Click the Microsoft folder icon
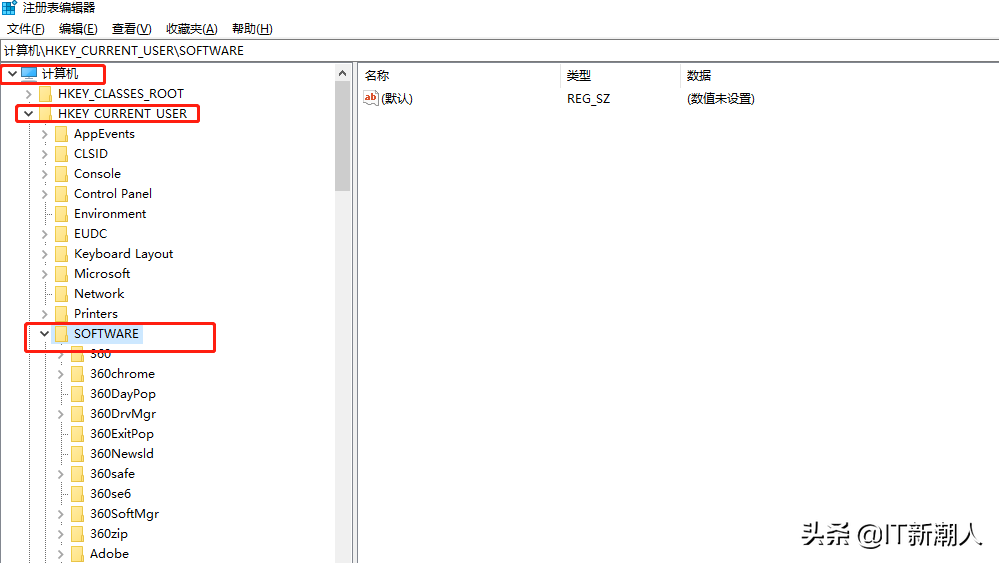The height and width of the screenshot is (563, 999). tap(61, 274)
